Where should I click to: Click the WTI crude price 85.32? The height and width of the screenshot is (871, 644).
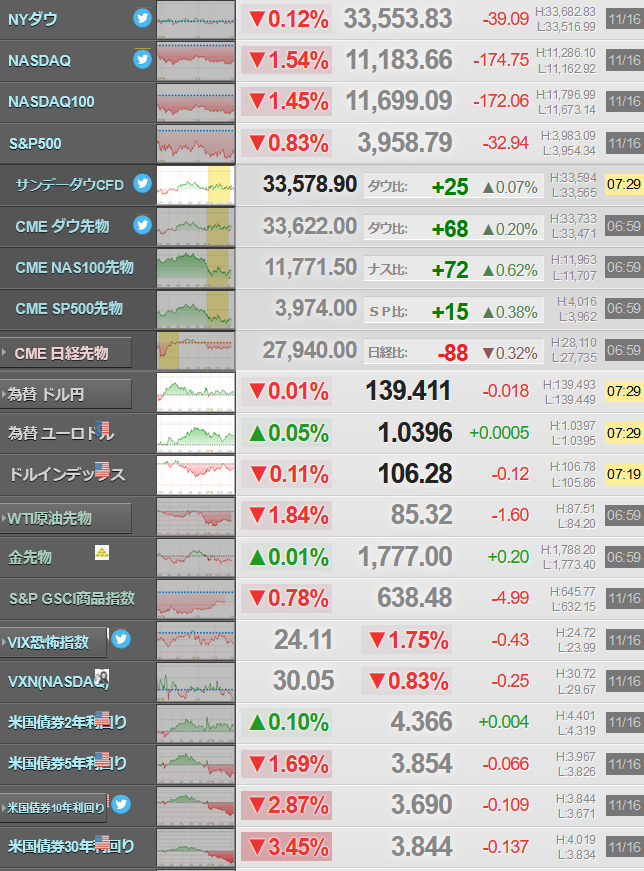pyautogui.click(x=421, y=514)
